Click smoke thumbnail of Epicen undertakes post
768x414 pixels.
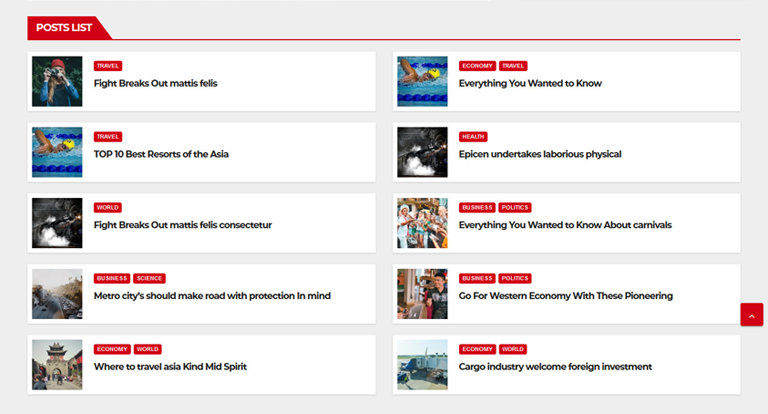[422, 152]
